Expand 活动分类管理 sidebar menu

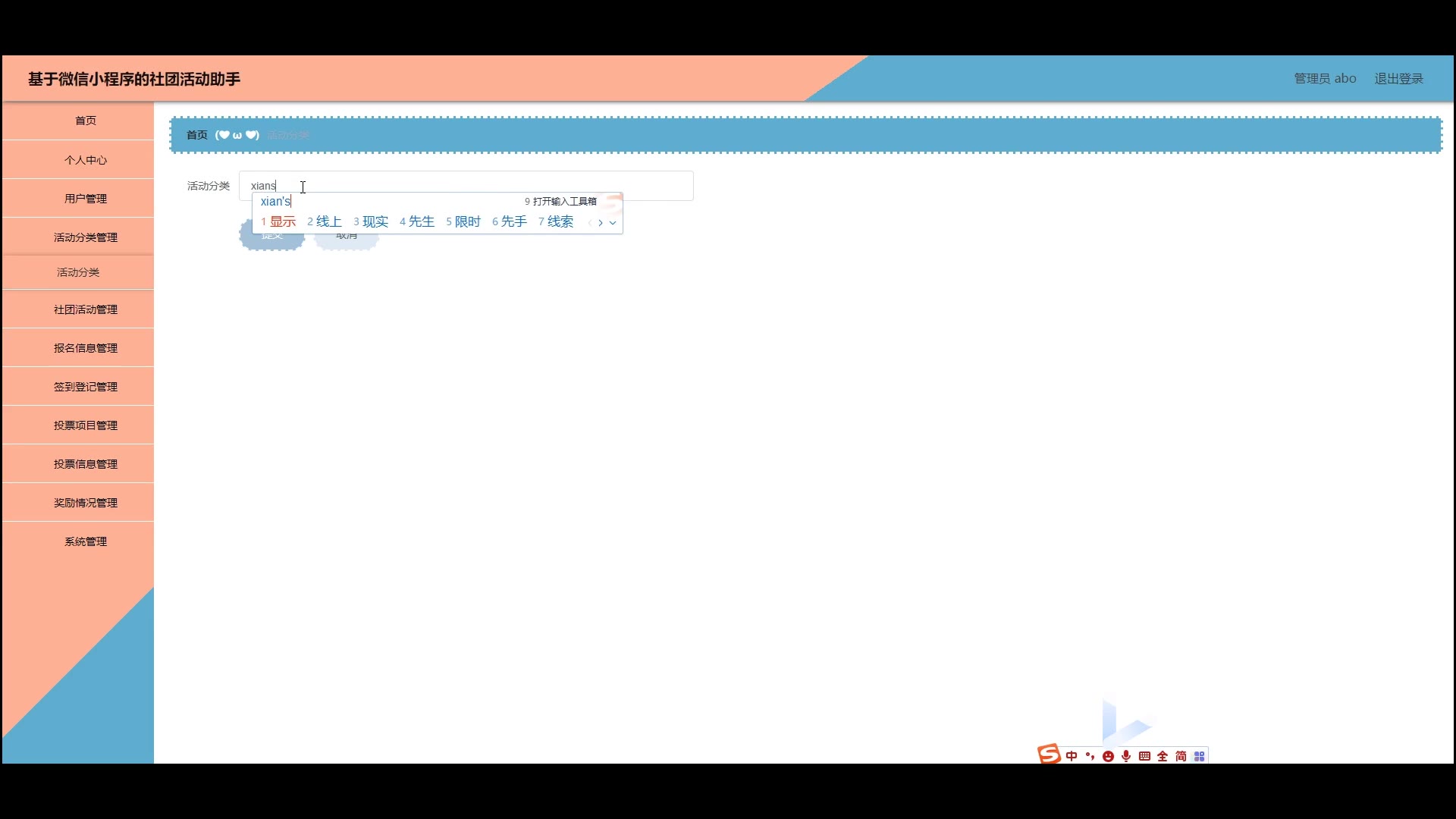(x=86, y=237)
